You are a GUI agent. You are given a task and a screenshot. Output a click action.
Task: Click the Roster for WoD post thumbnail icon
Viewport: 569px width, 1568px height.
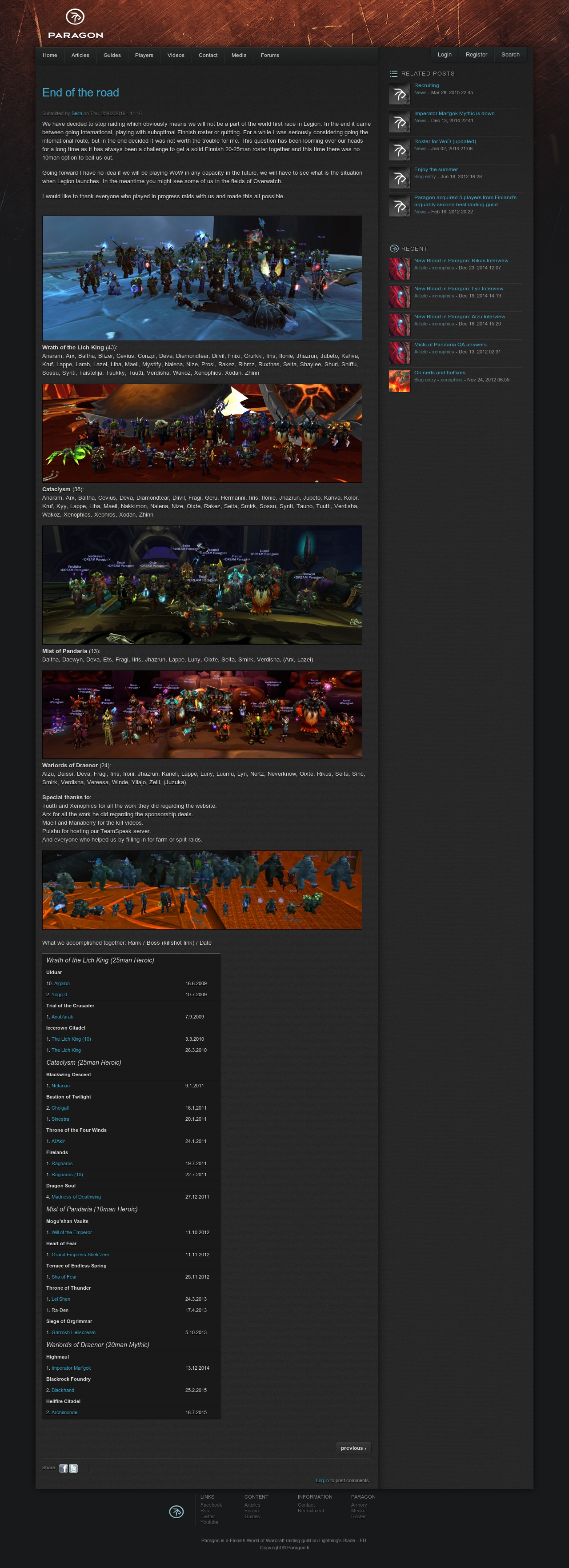[399, 150]
